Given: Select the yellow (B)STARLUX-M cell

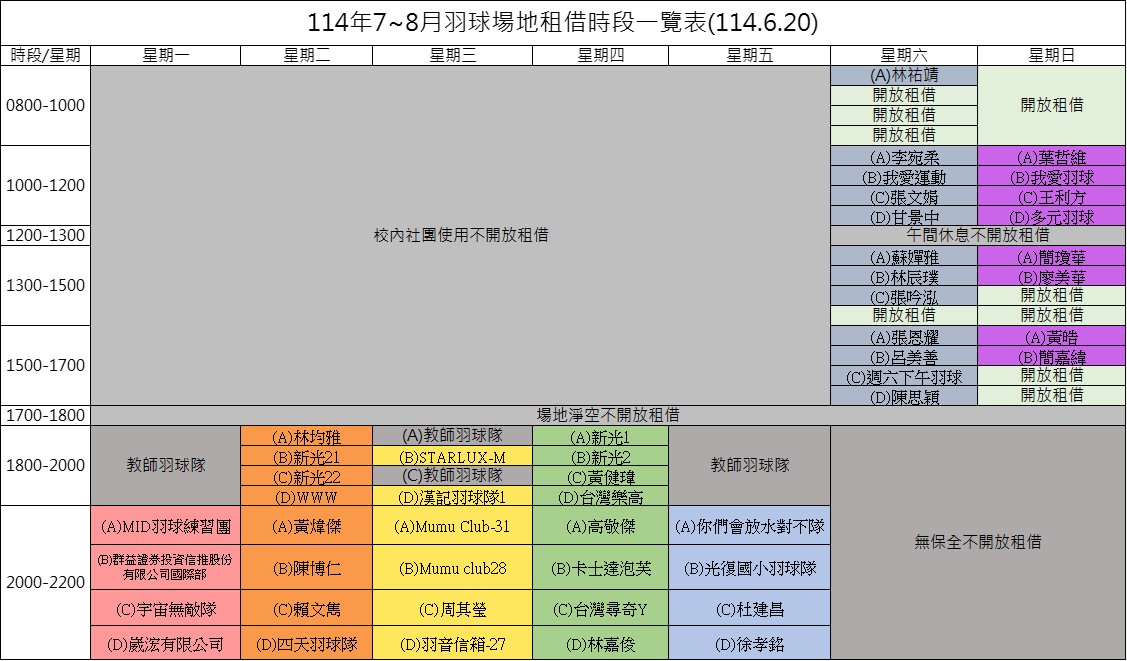Looking at the screenshot, I should [x=452, y=457].
